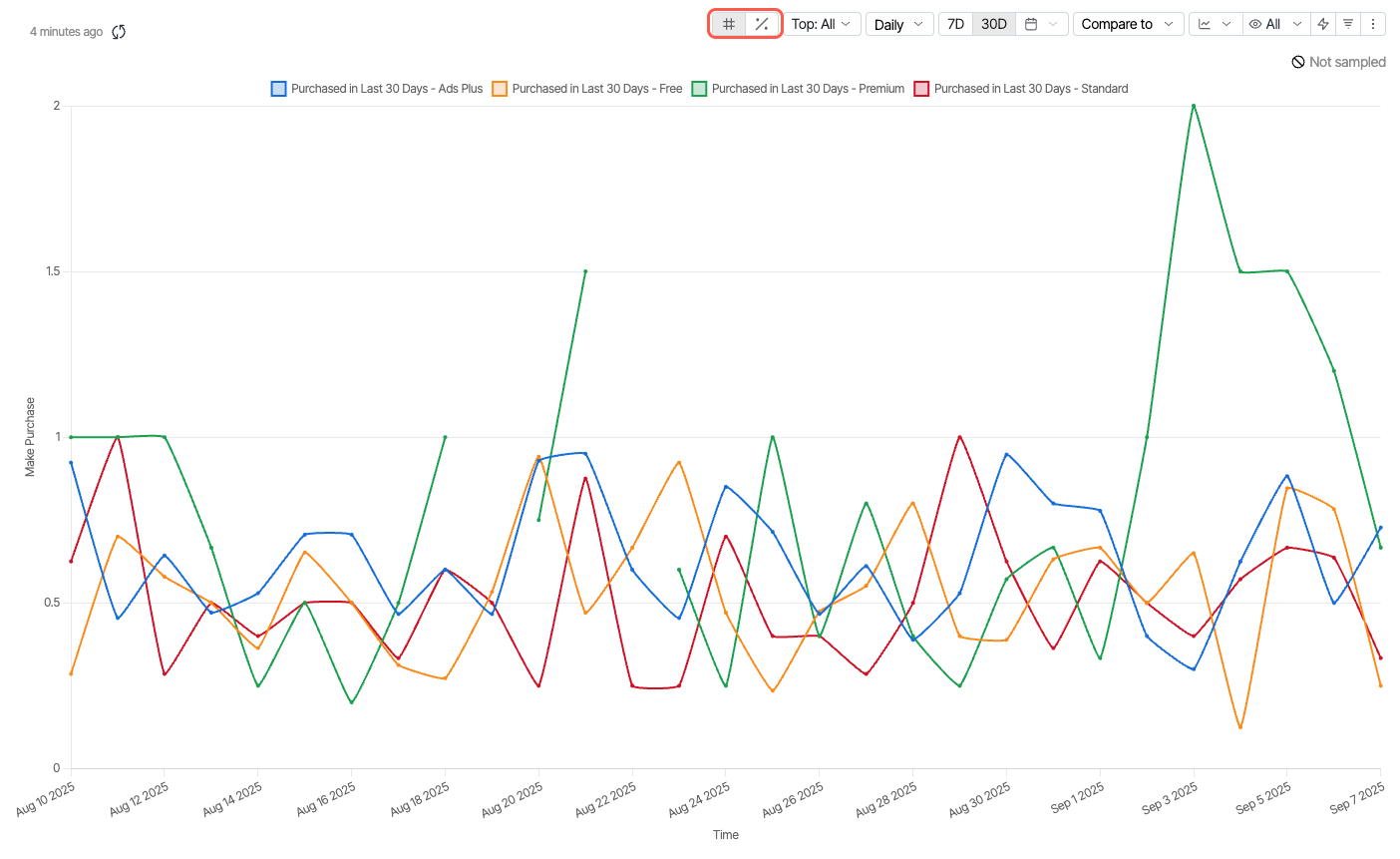Switch to percentage (%) display
Screen dimensions: 1400x859
coord(762,24)
